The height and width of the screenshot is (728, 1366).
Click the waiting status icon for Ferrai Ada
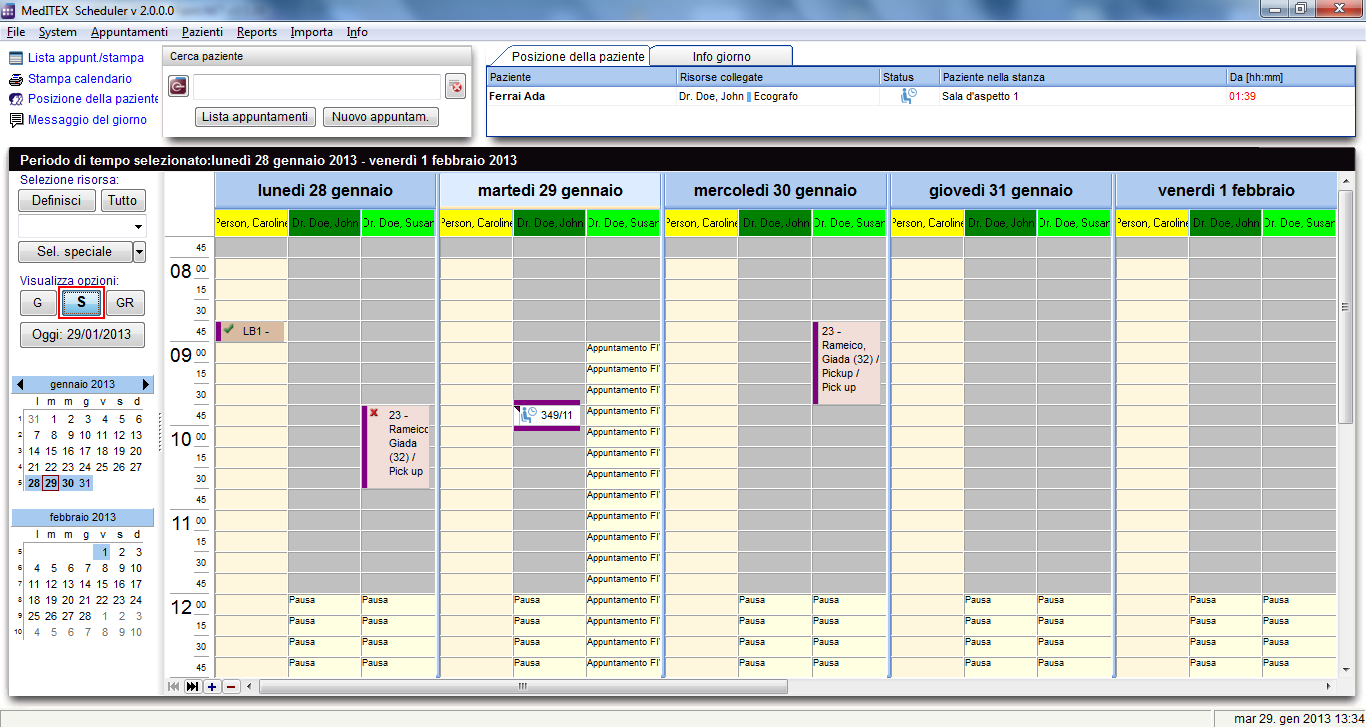click(908, 96)
